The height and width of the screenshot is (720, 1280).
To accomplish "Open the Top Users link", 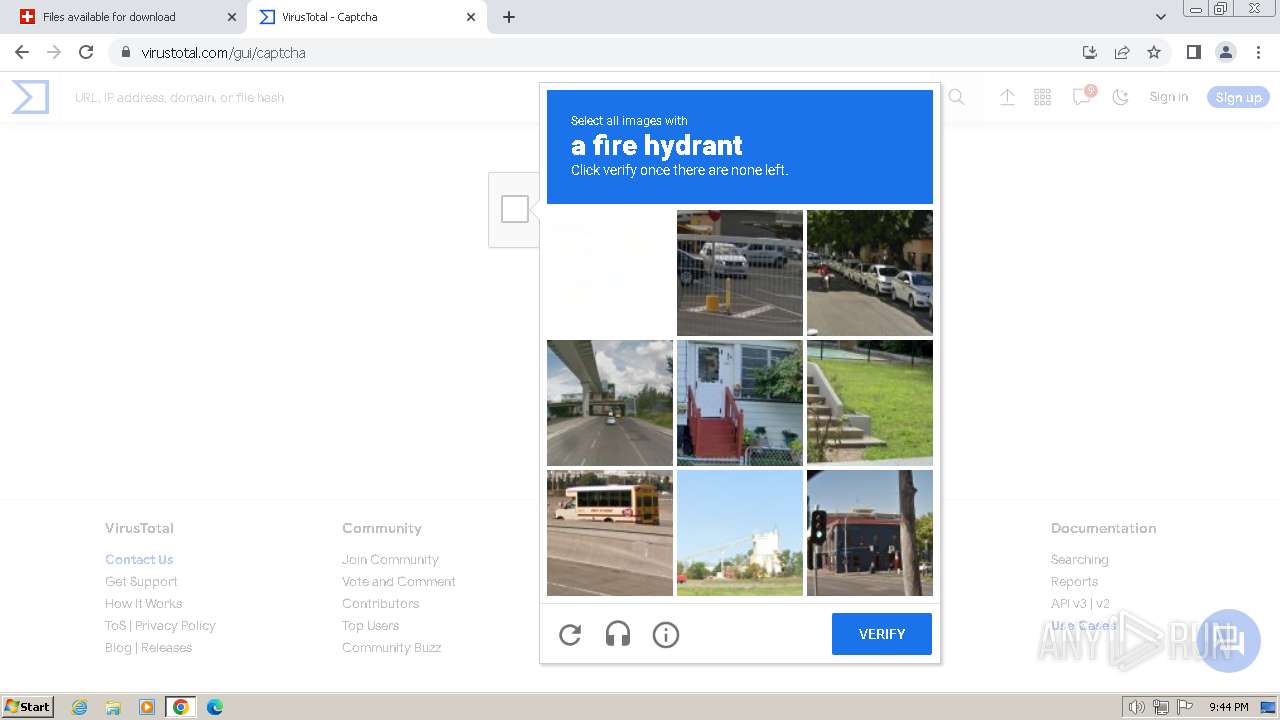I will click(370, 625).
